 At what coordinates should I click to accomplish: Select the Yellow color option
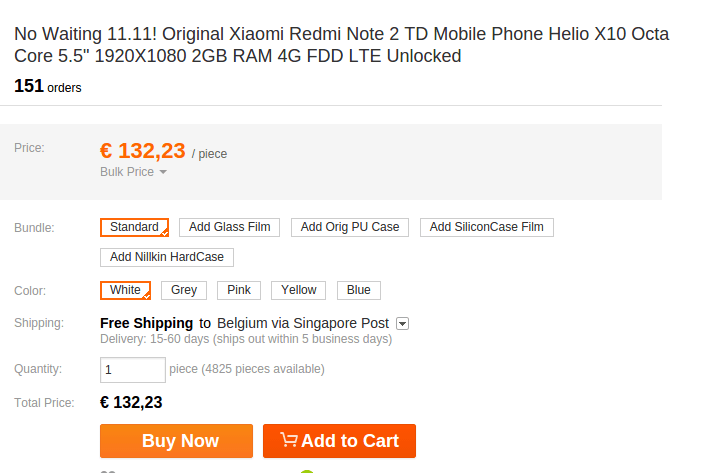(298, 290)
